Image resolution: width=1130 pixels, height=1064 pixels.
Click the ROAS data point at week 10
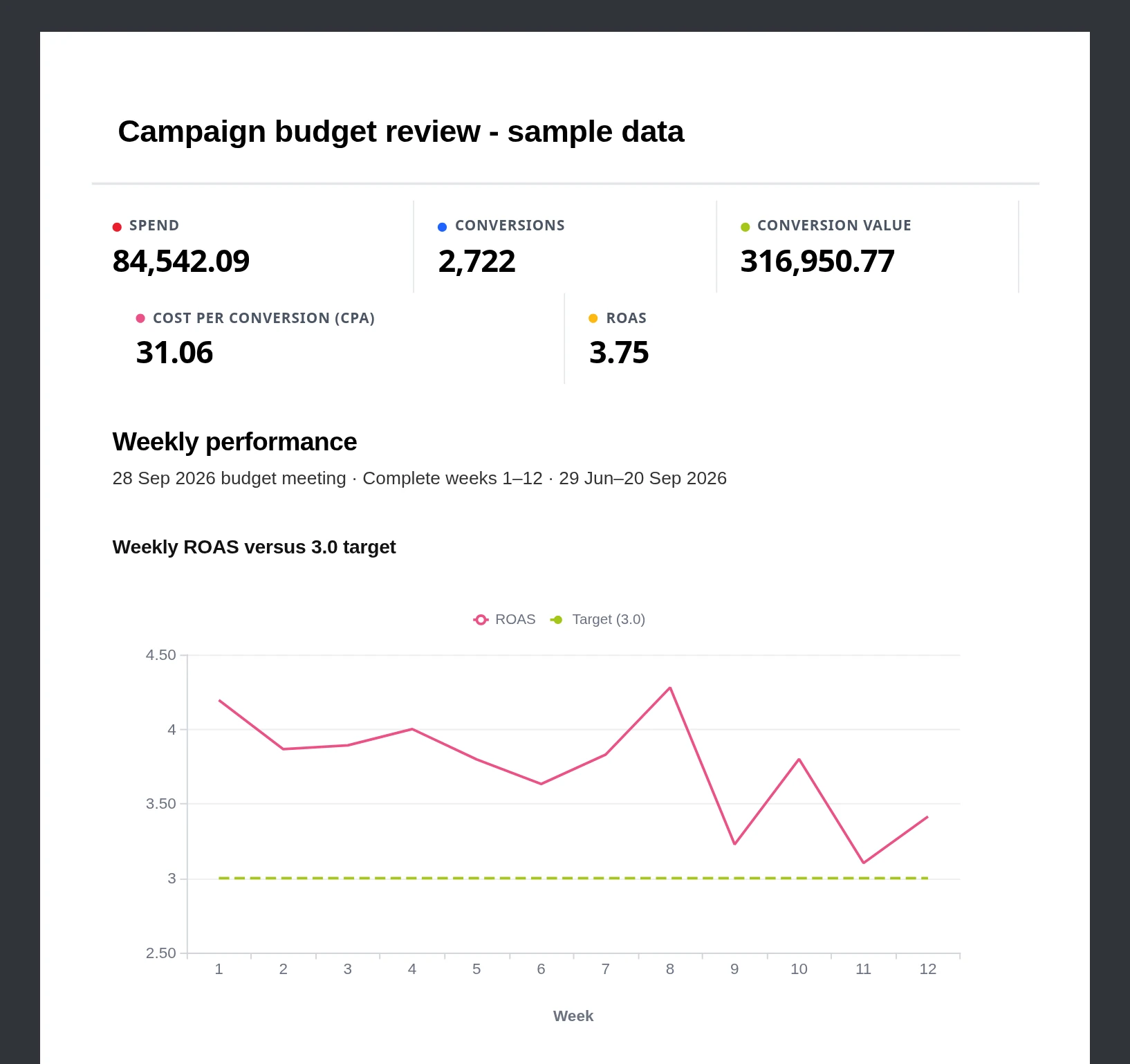tap(799, 760)
